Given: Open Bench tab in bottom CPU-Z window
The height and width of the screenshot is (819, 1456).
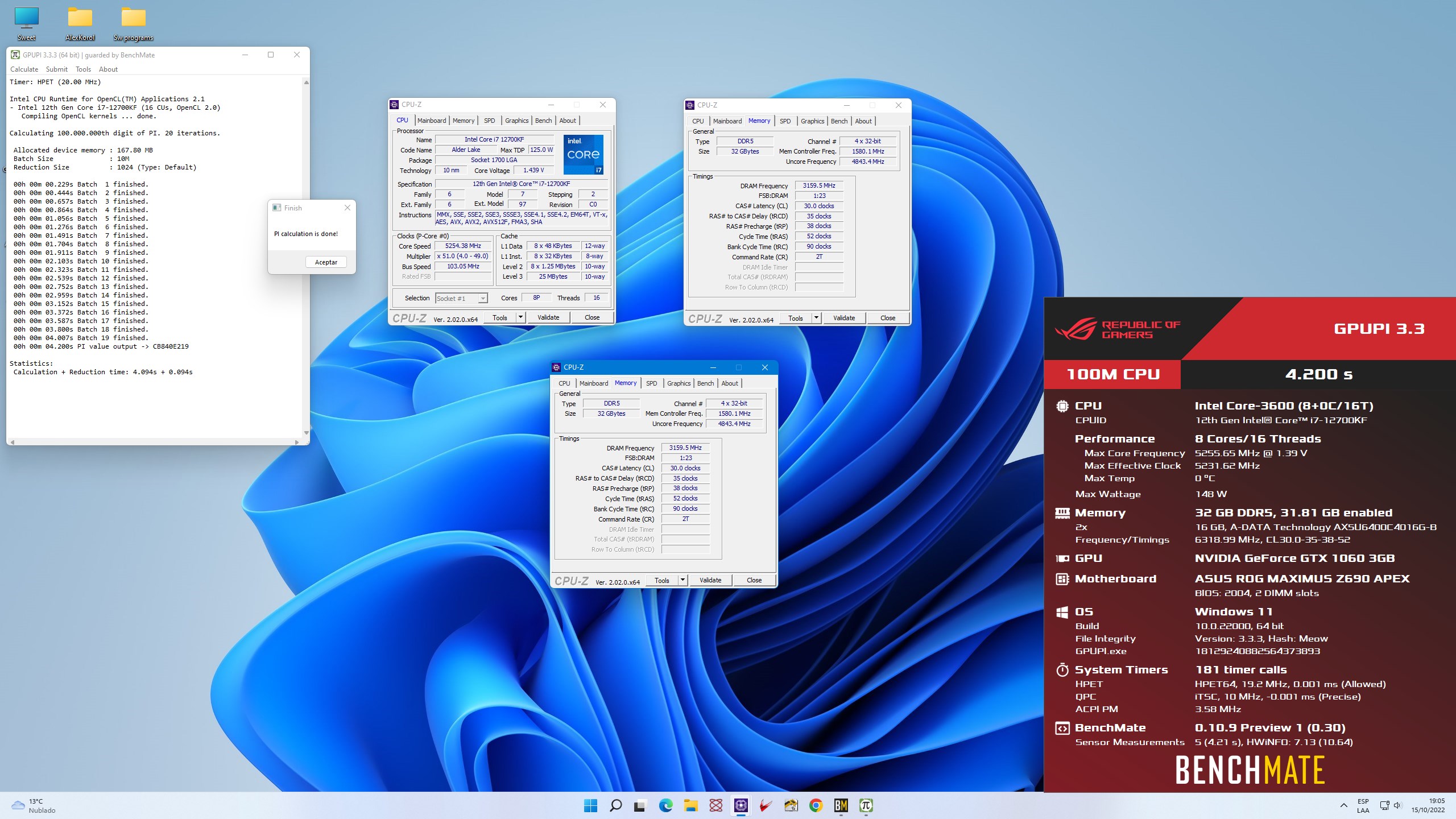Looking at the screenshot, I should (705, 383).
